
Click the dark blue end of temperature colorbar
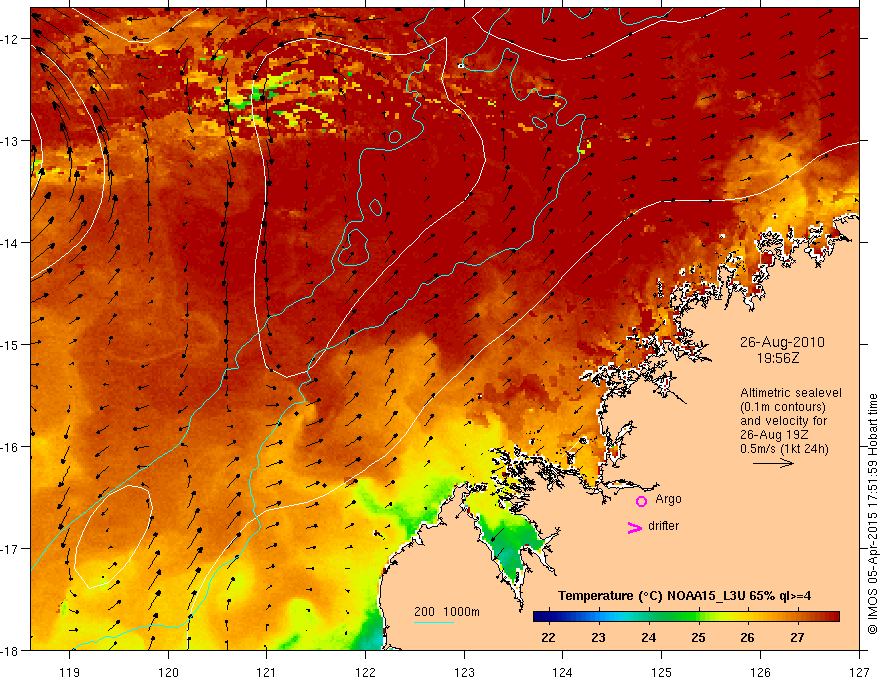click(540, 617)
